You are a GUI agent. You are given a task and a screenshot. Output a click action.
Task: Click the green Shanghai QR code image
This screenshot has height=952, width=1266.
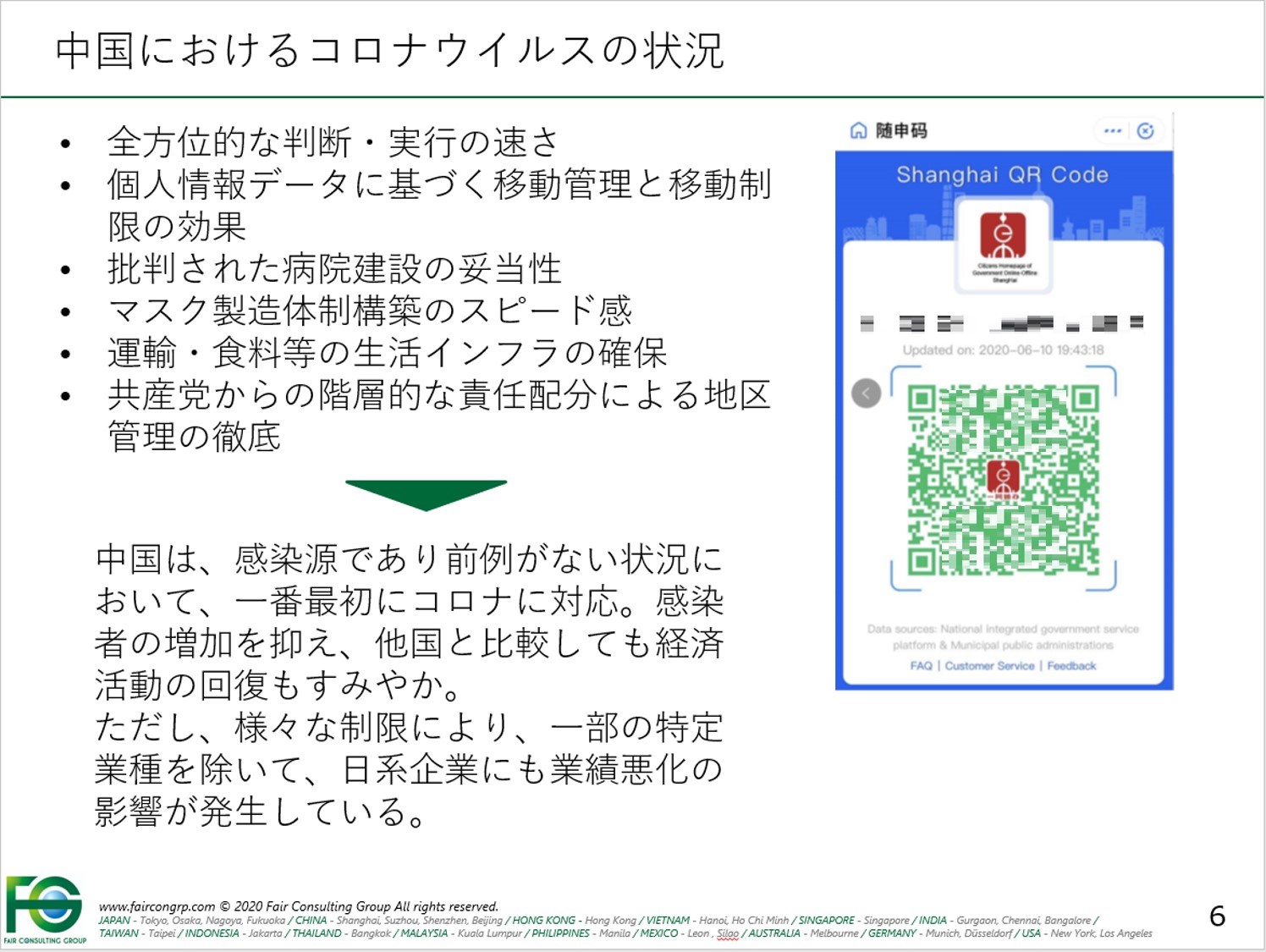(1004, 479)
